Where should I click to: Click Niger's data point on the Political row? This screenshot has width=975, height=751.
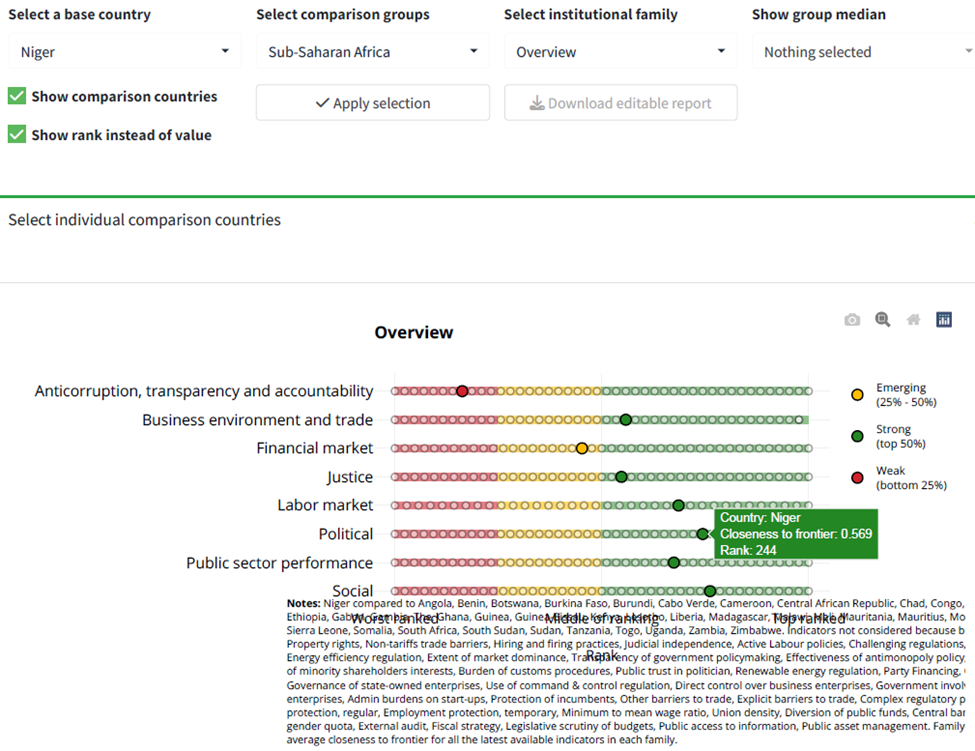click(703, 533)
